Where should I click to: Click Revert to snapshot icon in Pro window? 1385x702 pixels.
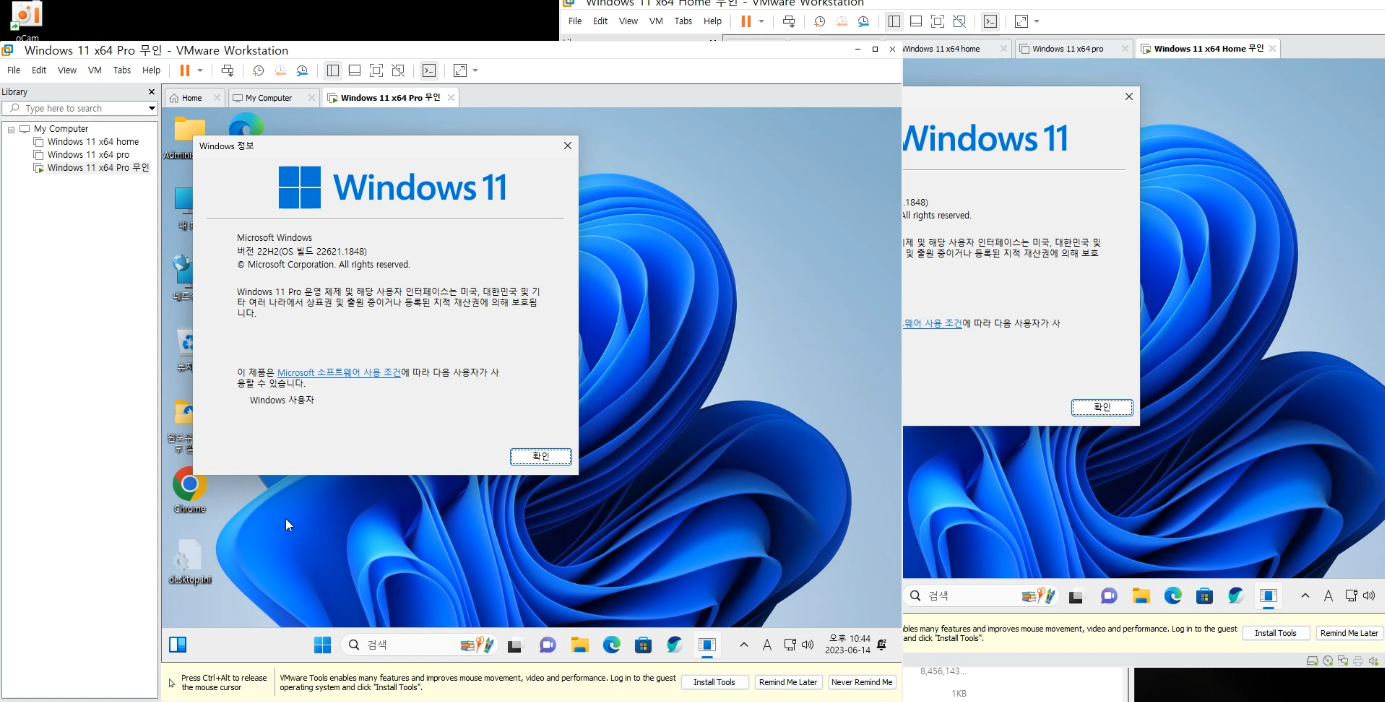click(280, 70)
